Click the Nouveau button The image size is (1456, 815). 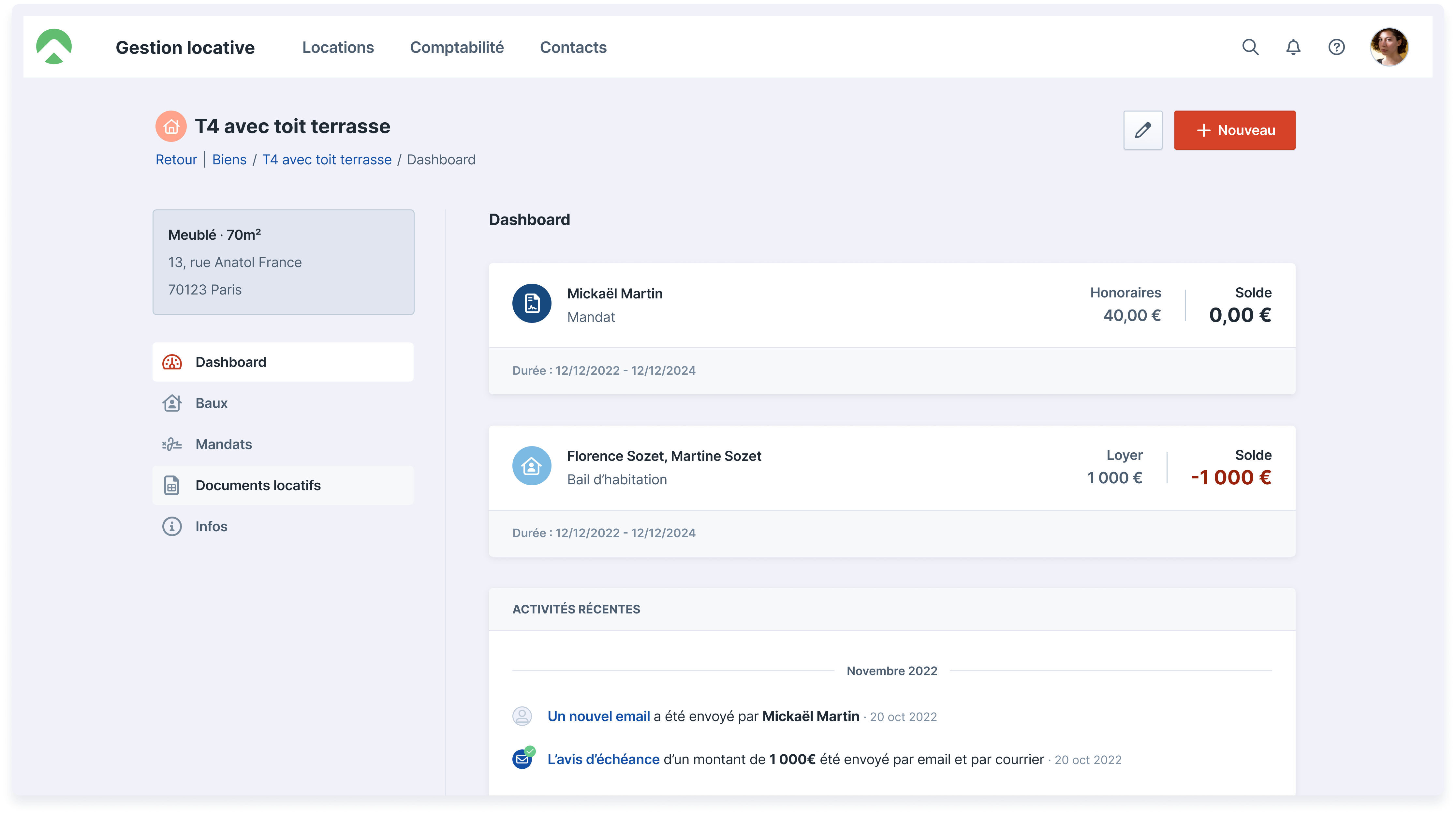1234,130
